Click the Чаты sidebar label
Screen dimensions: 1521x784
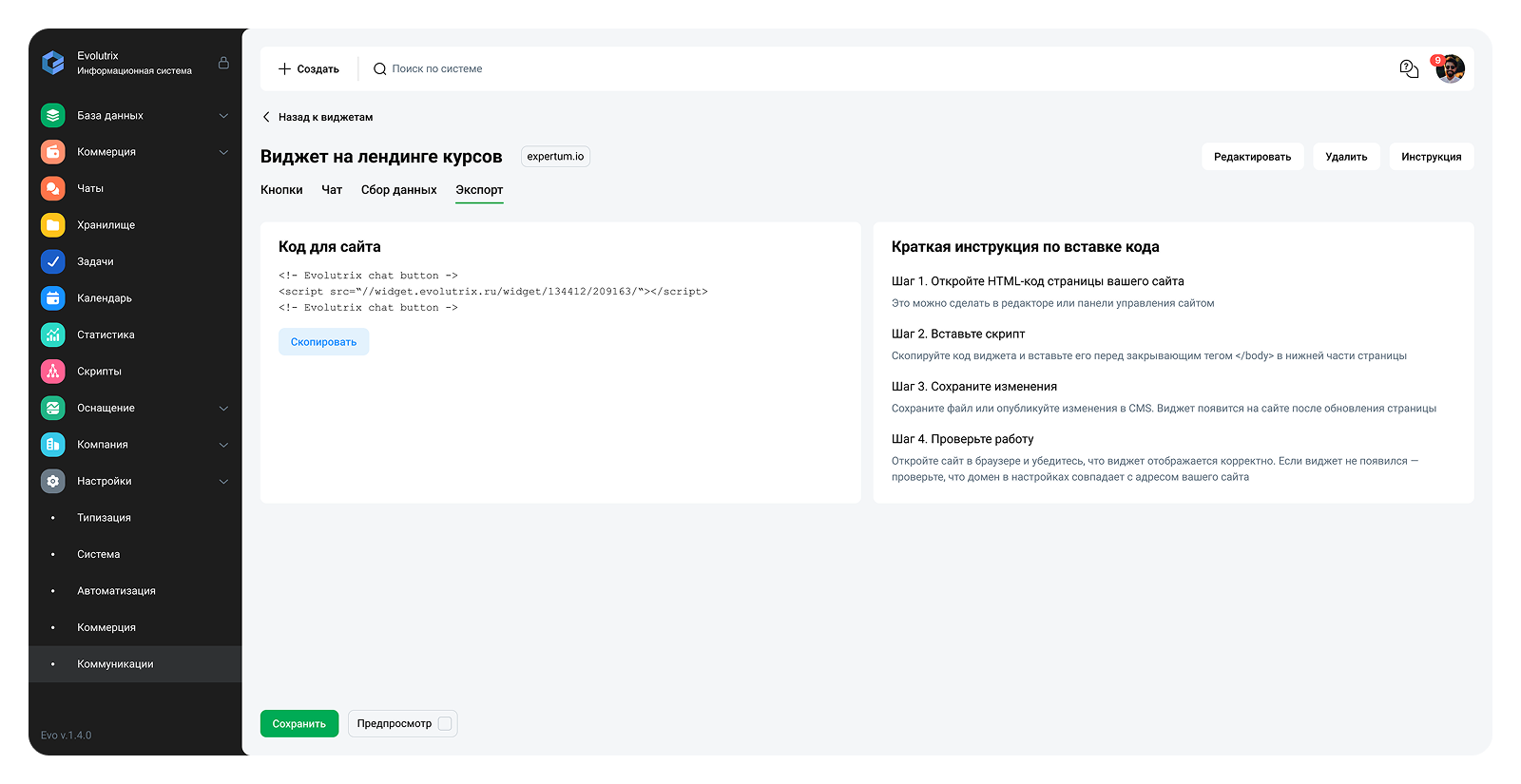click(x=90, y=188)
